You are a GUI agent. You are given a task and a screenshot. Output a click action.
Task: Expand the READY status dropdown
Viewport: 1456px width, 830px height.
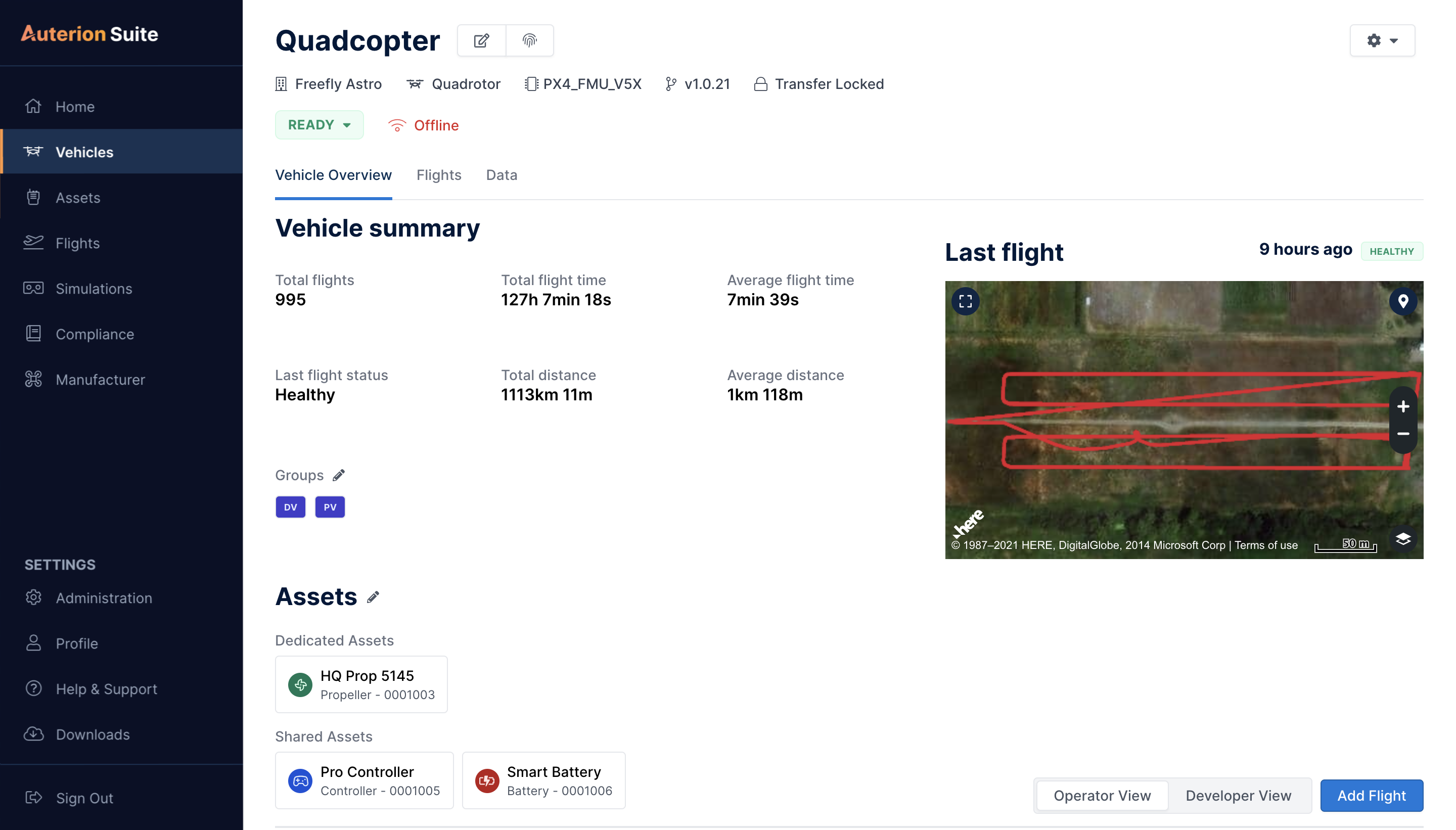319,125
